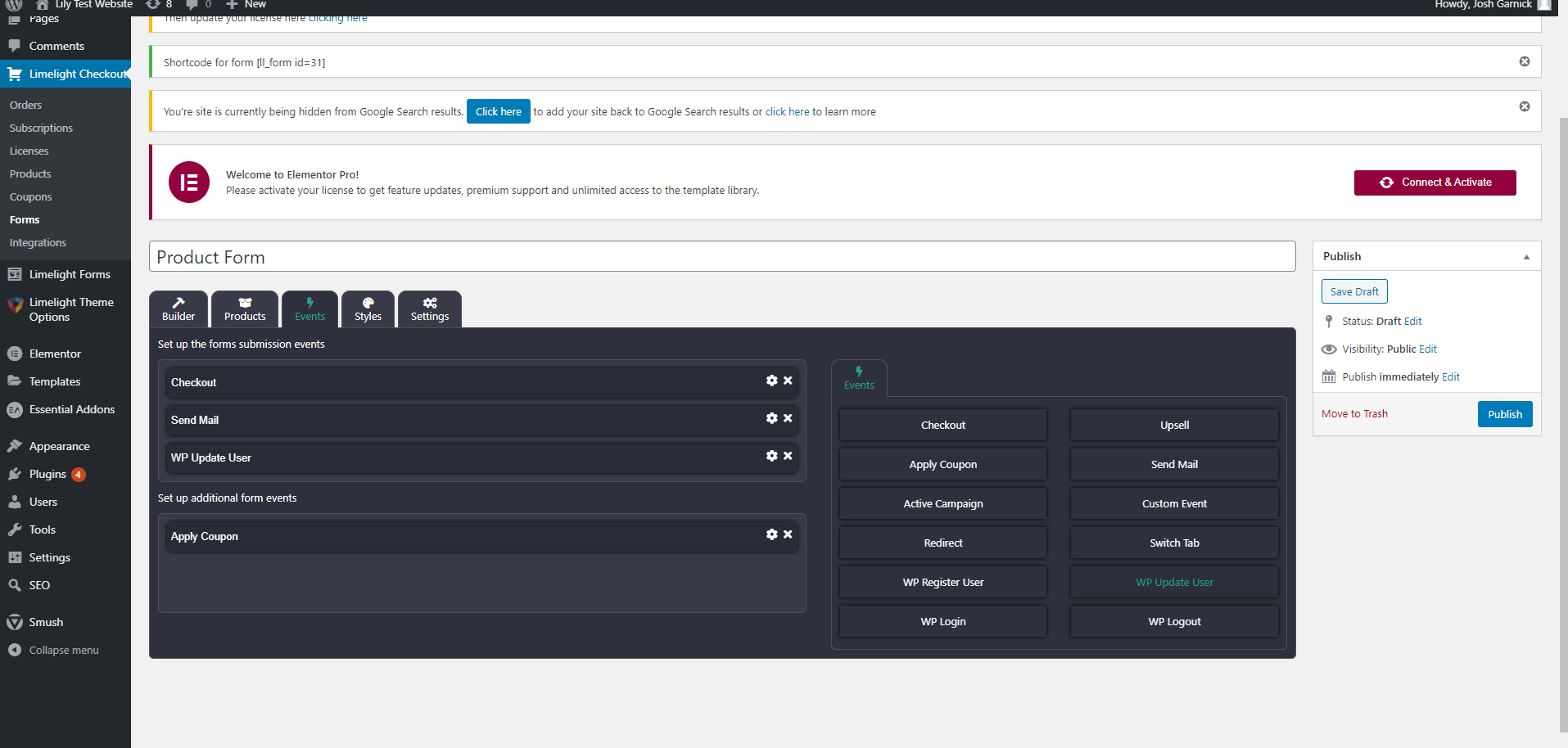
Task: Click the Product Form title field
Action: pyautogui.click(x=721, y=257)
